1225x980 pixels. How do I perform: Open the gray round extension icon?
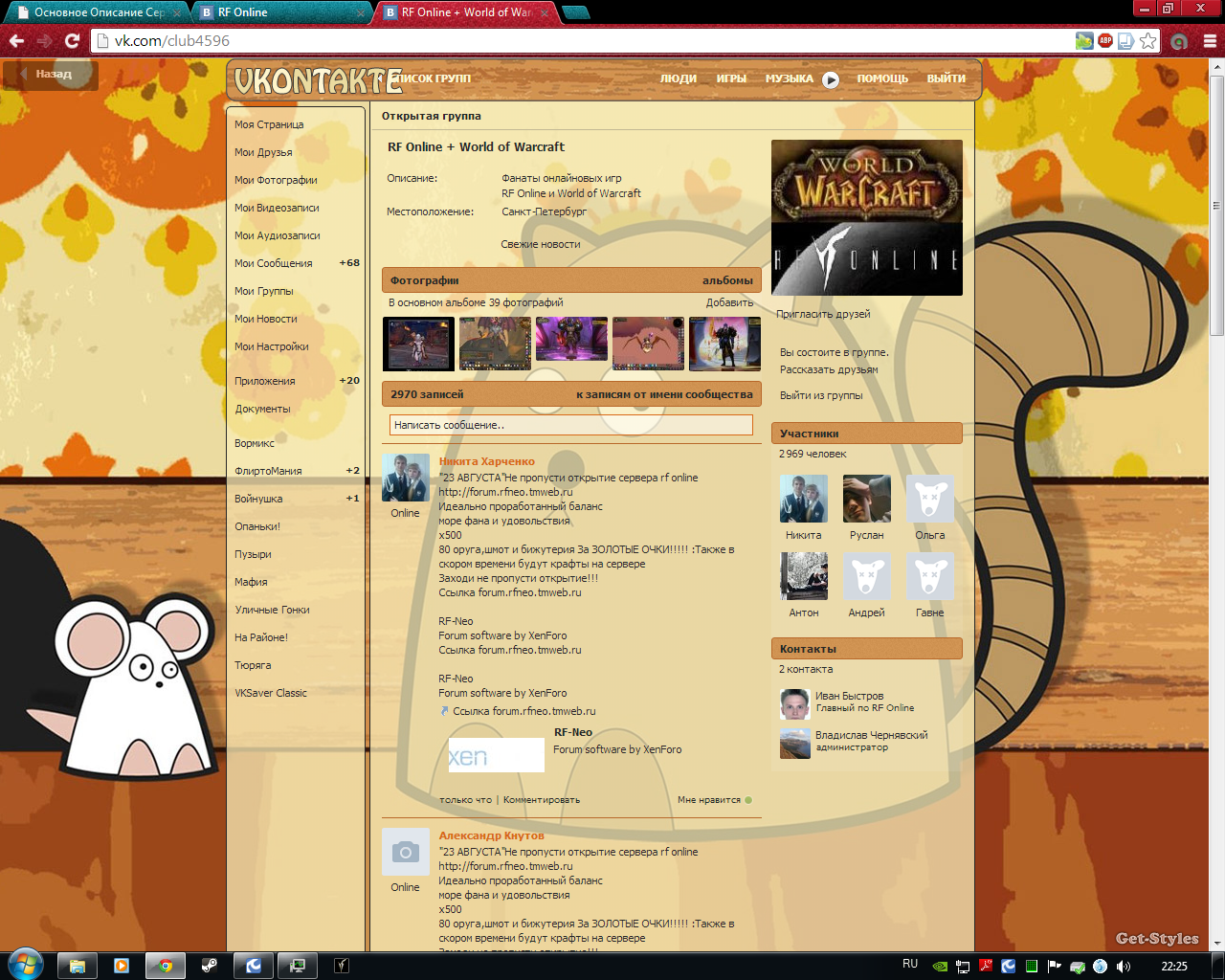point(1179,41)
